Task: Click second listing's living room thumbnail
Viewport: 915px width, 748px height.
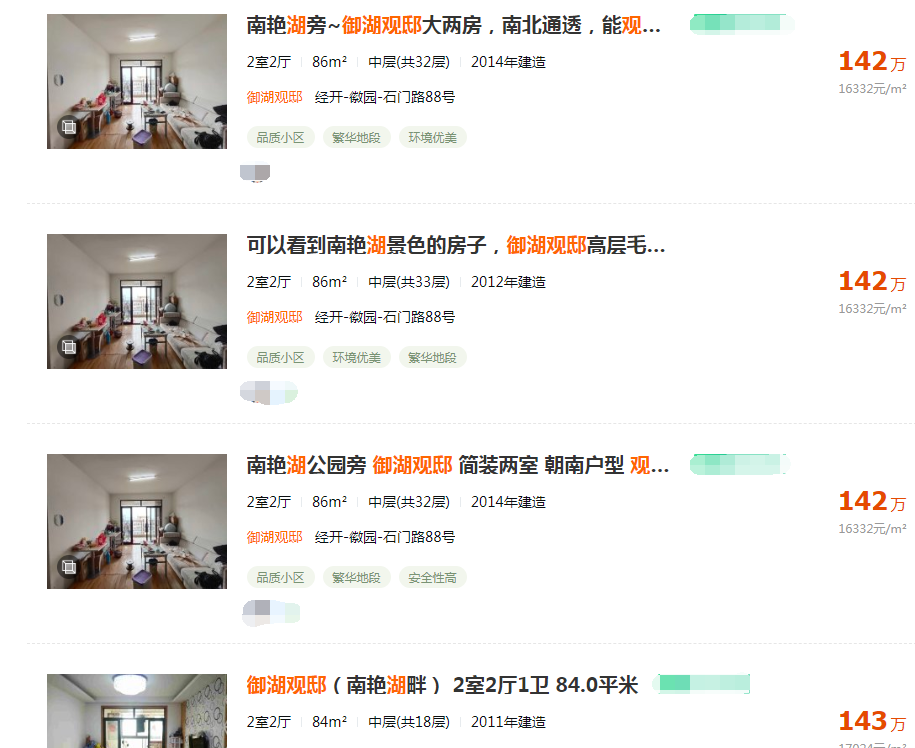Action: (137, 302)
